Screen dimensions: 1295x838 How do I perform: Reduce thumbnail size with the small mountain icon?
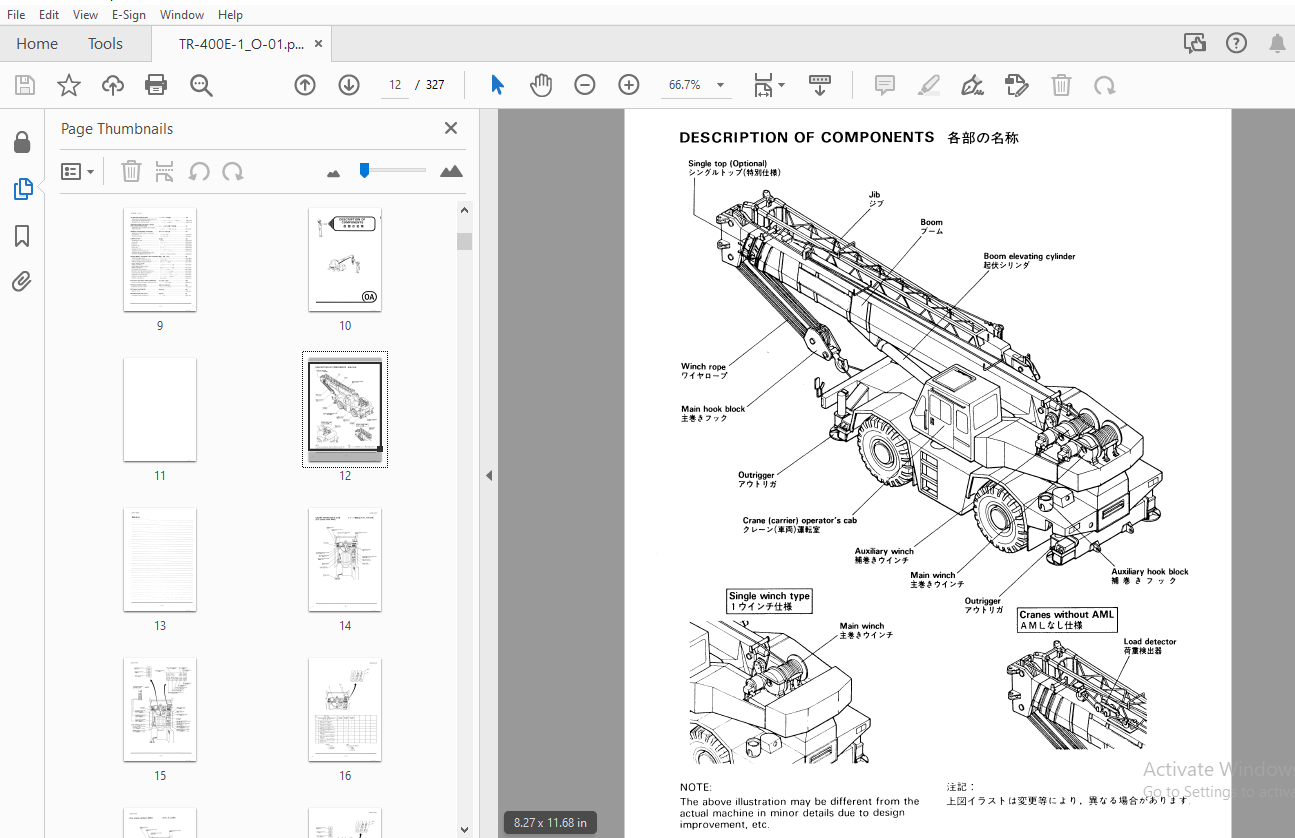pos(334,173)
